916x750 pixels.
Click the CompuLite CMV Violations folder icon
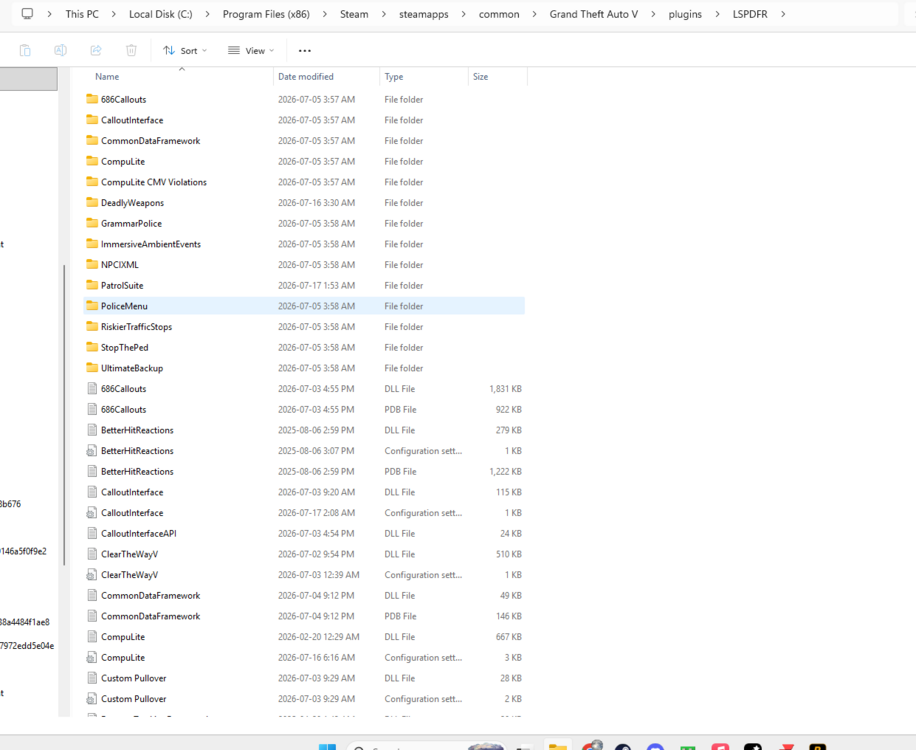coord(92,182)
